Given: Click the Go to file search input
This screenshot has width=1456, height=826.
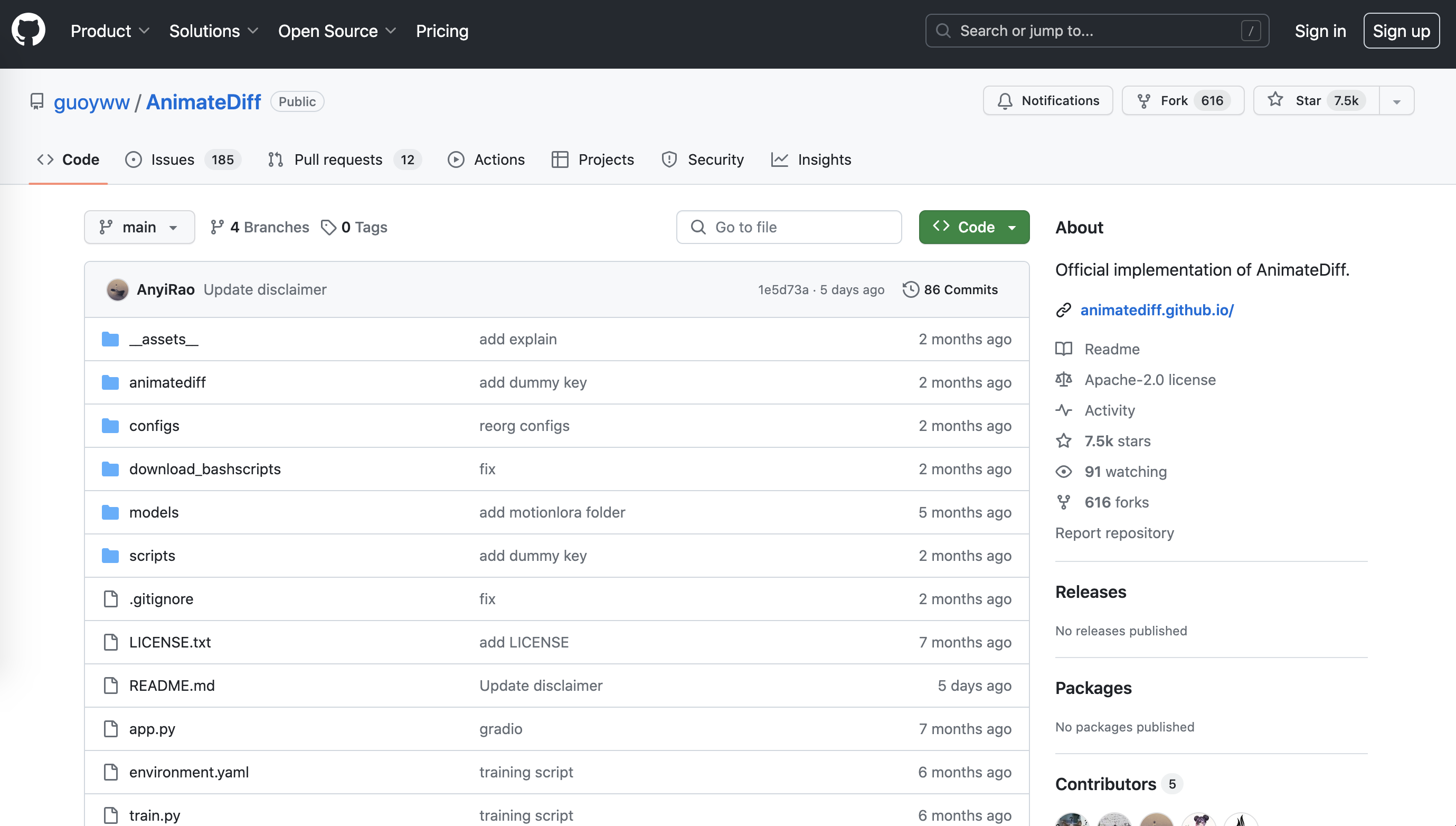Looking at the screenshot, I should 789,226.
